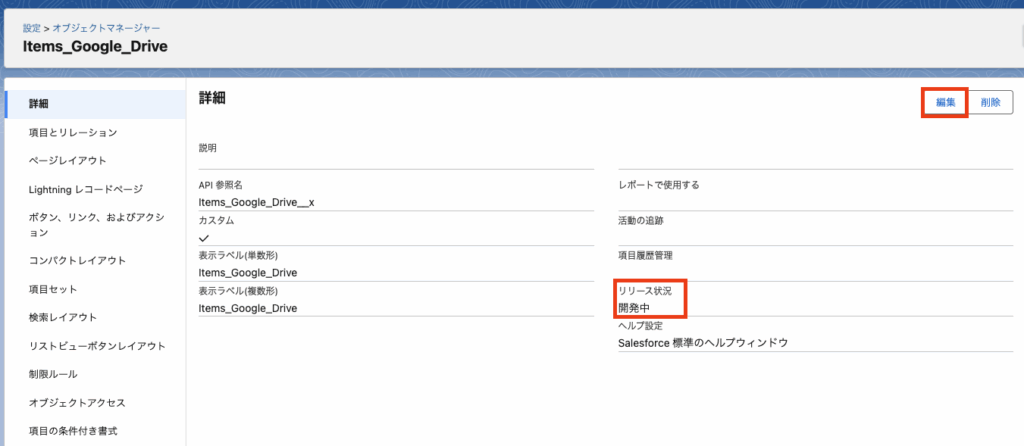Click the 編集 (Edit) button
The width and height of the screenshot is (1024, 446).
[x=945, y=102]
